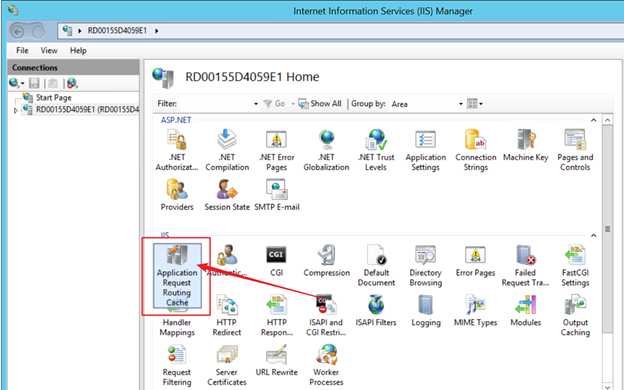Open the View menu
Screen dimensions: 624x390
point(49,51)
